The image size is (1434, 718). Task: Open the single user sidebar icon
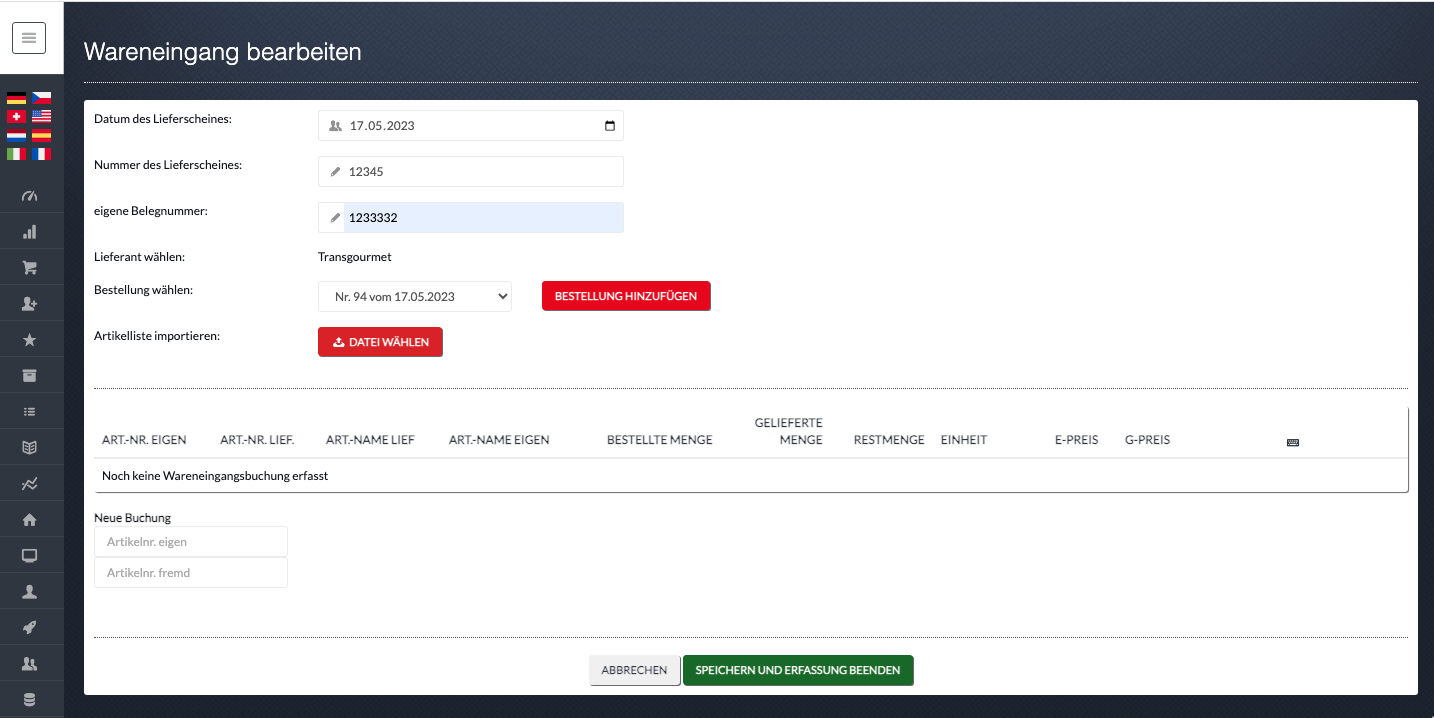[29, 592]
